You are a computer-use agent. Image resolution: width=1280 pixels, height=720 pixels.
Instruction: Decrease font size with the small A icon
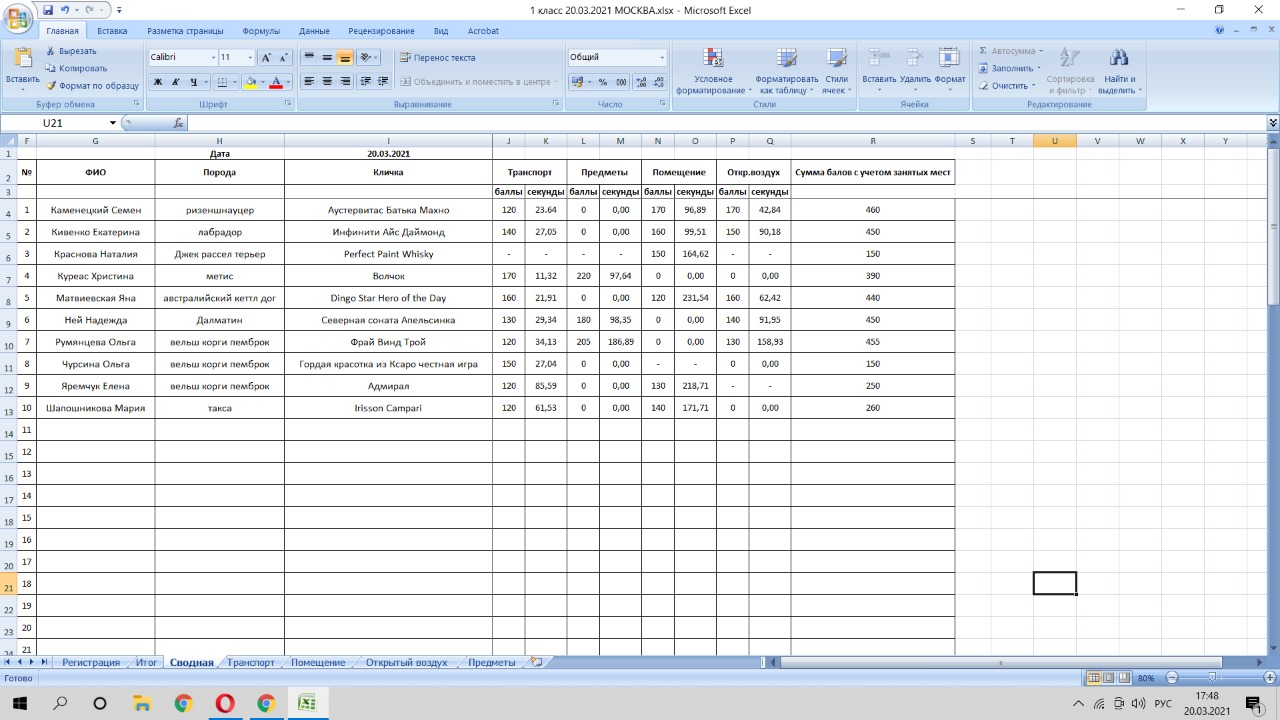click(283, 58)
